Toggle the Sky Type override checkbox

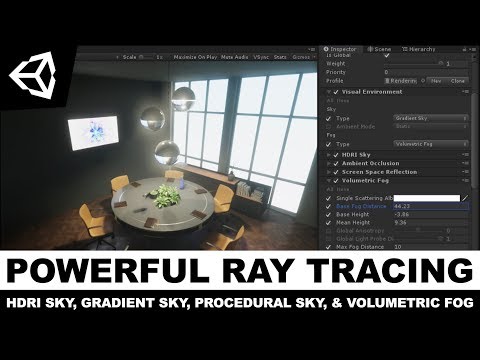click(x=329, y=118)
